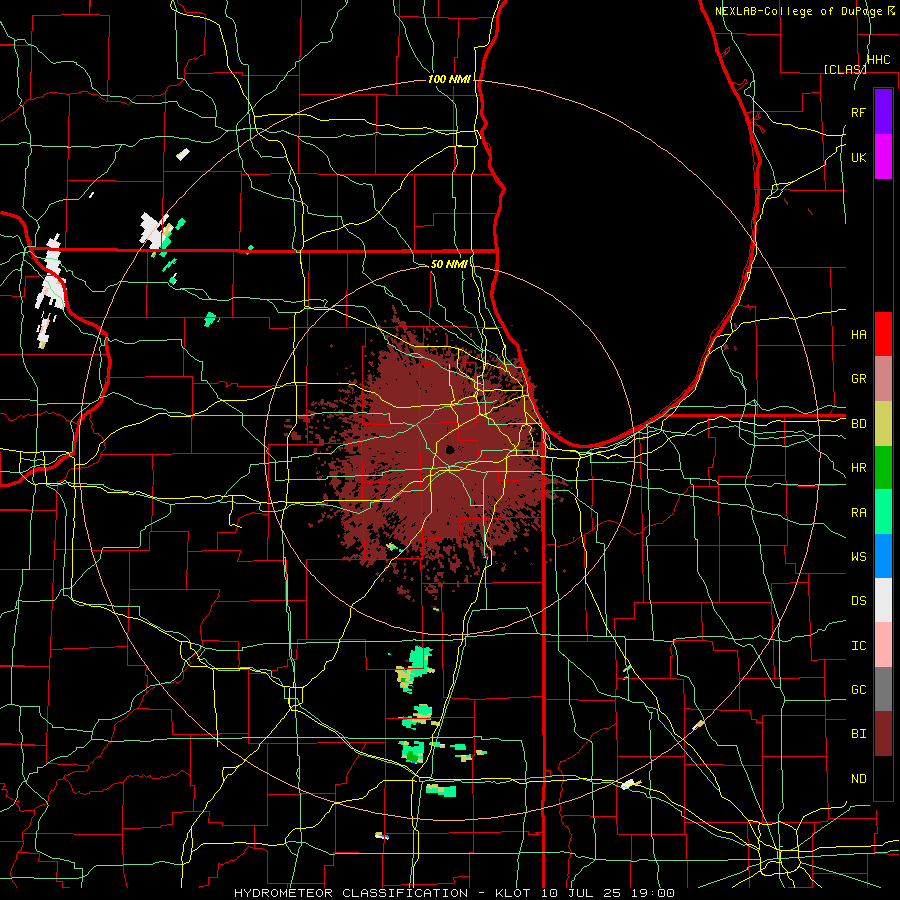
Task: Click the HR dark green legend swatch
Action: pos(883,468)
